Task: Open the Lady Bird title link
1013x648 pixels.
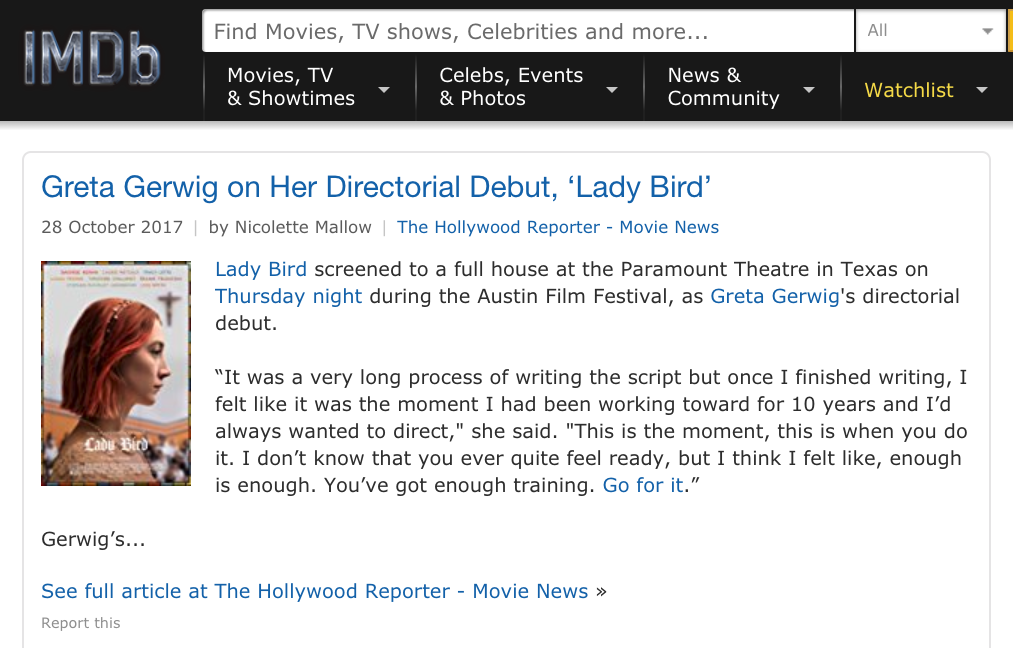Action: tap(261, 269)
